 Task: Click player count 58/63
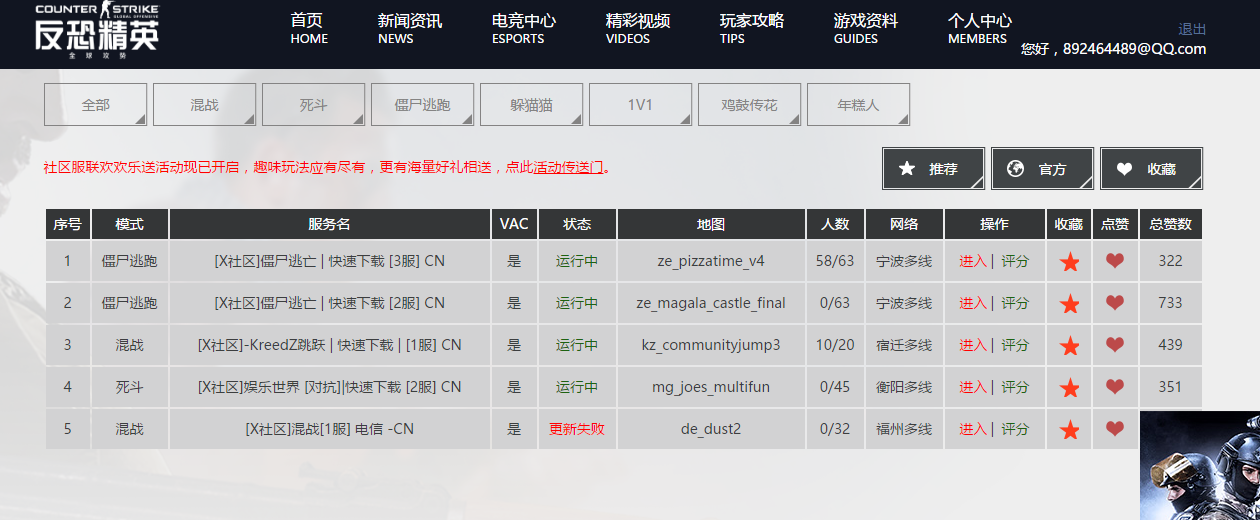tap(835, 261)
